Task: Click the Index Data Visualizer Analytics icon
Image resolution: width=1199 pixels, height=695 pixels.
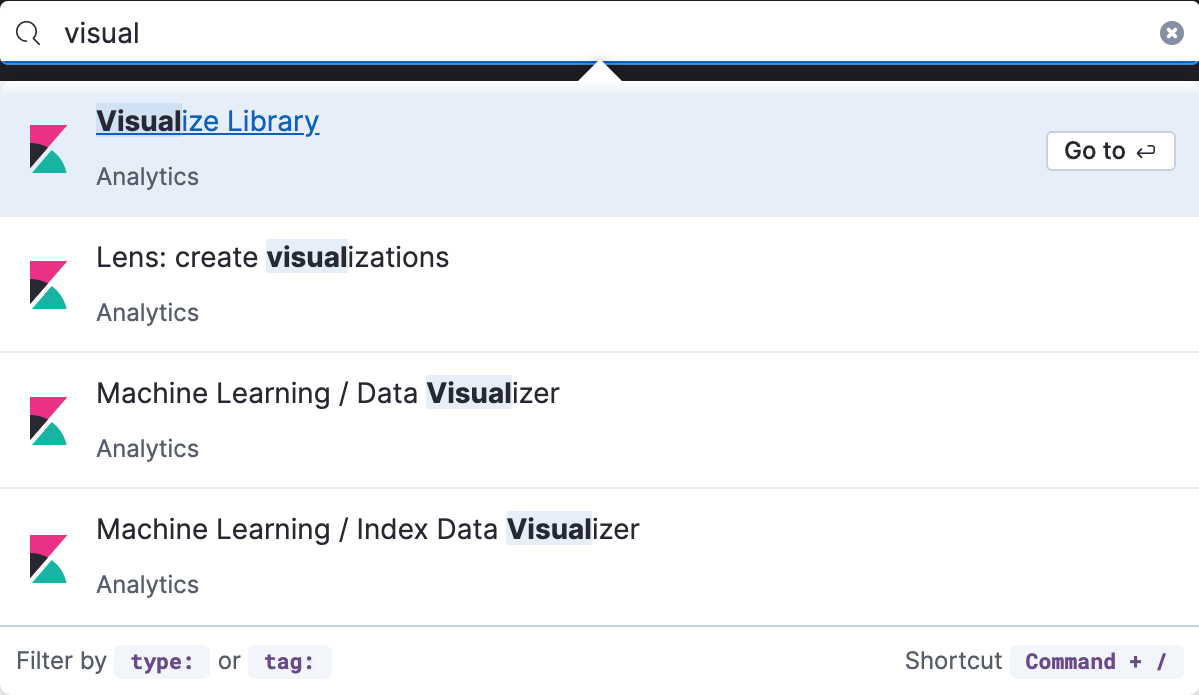Action: coord(48,556)
